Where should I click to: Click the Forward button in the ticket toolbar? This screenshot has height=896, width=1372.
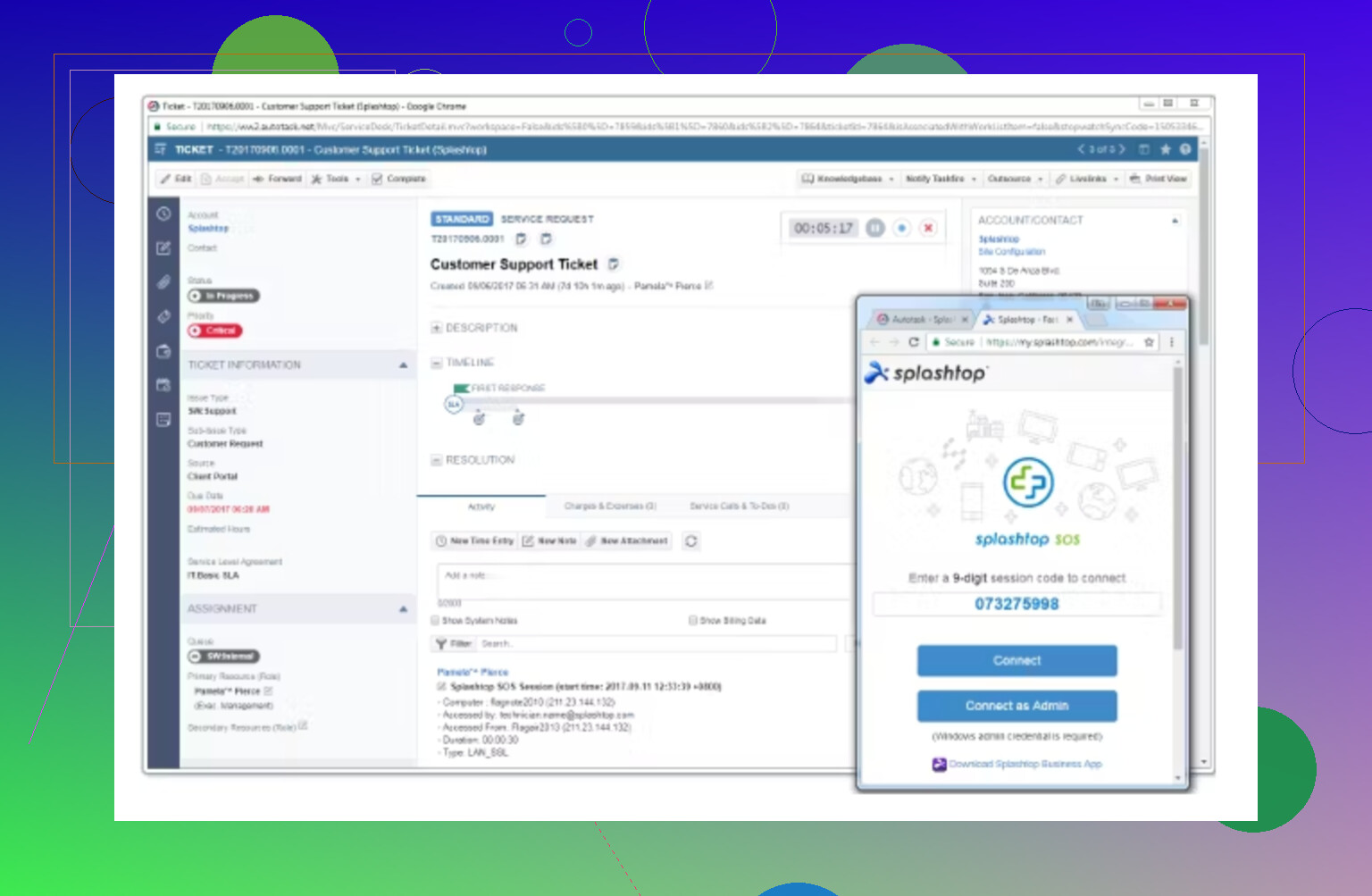click(277, 179)
